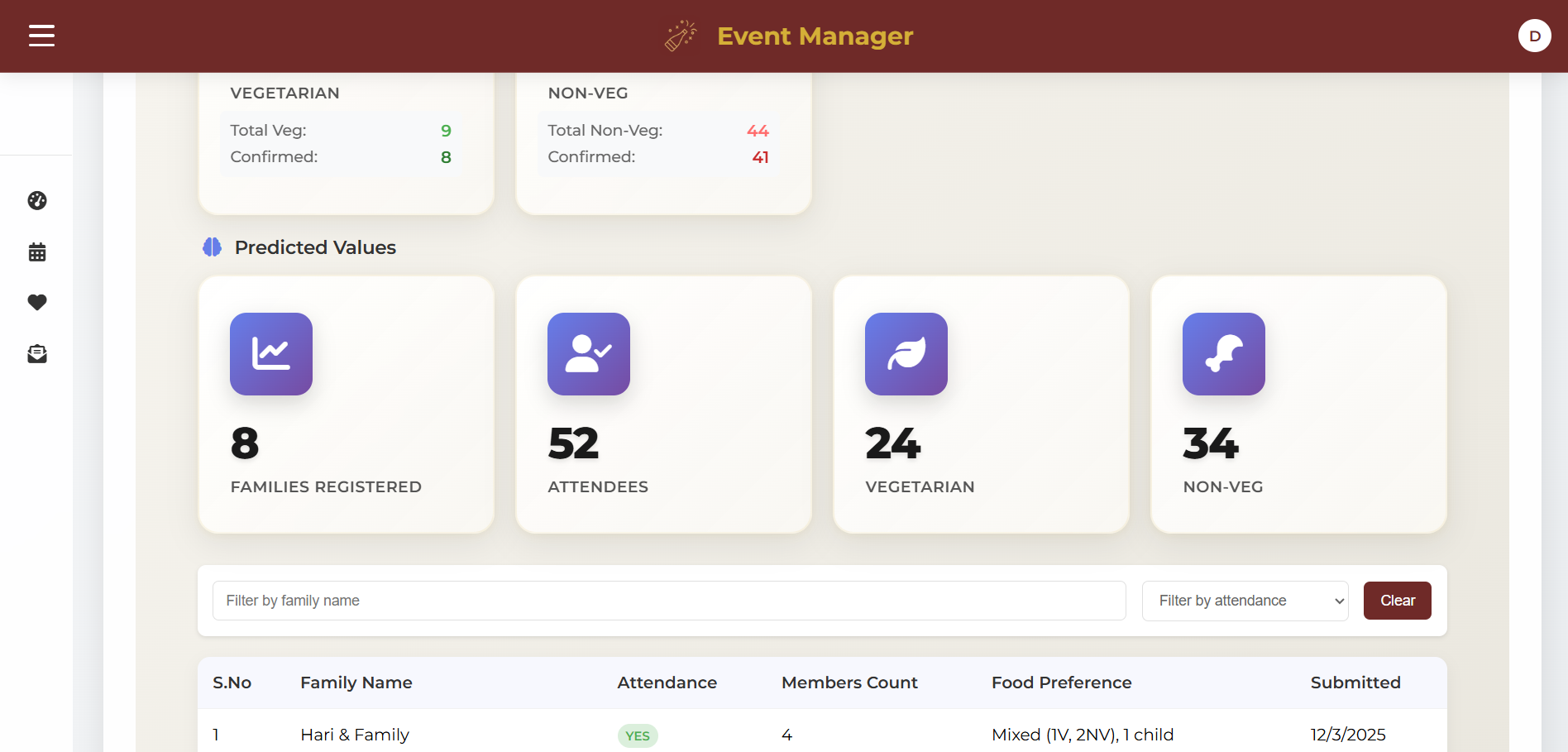
Task: Click the YES attendance badge
Action: tap(638, 735)
